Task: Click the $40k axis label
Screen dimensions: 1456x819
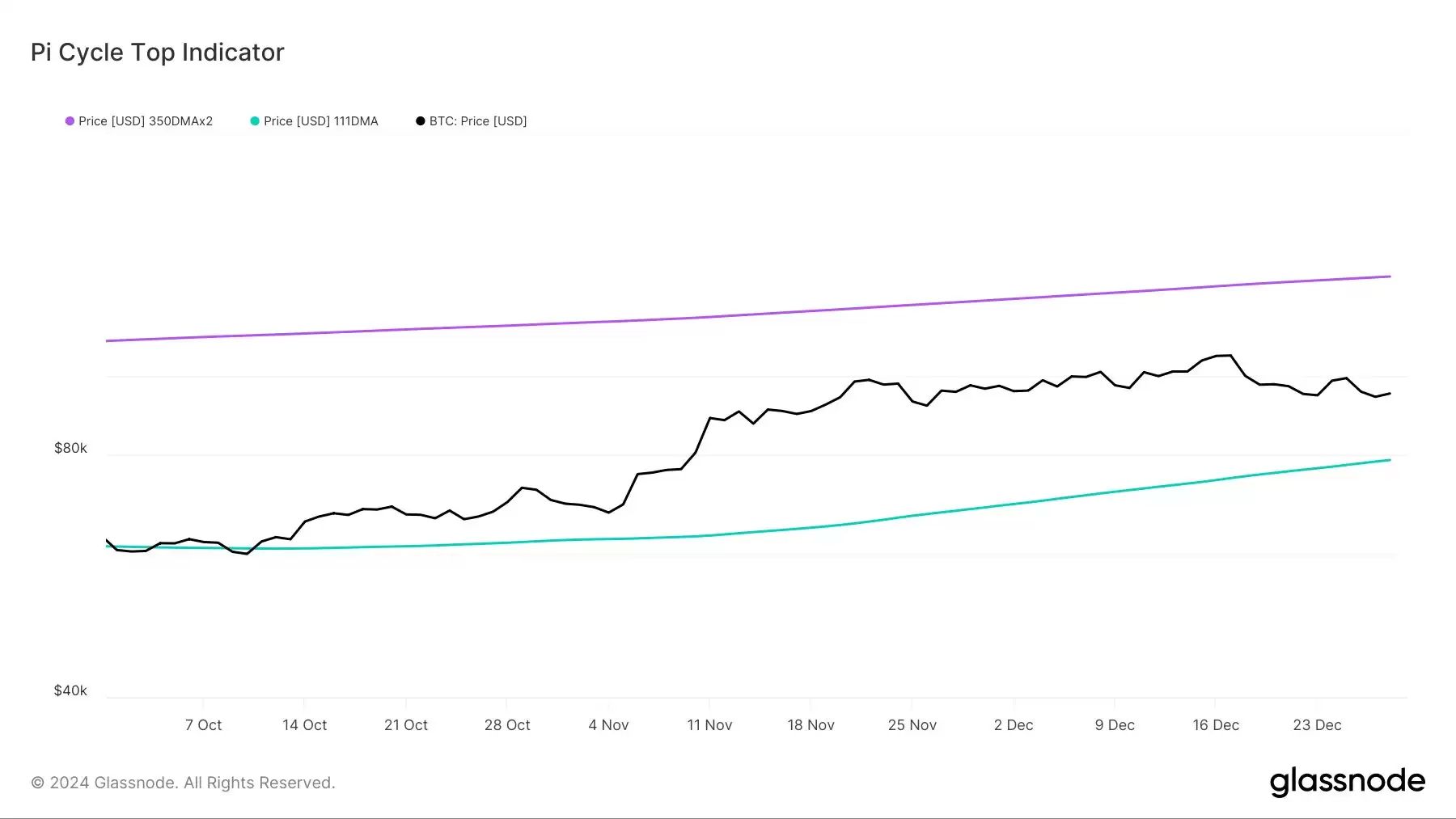Action: 70,690
